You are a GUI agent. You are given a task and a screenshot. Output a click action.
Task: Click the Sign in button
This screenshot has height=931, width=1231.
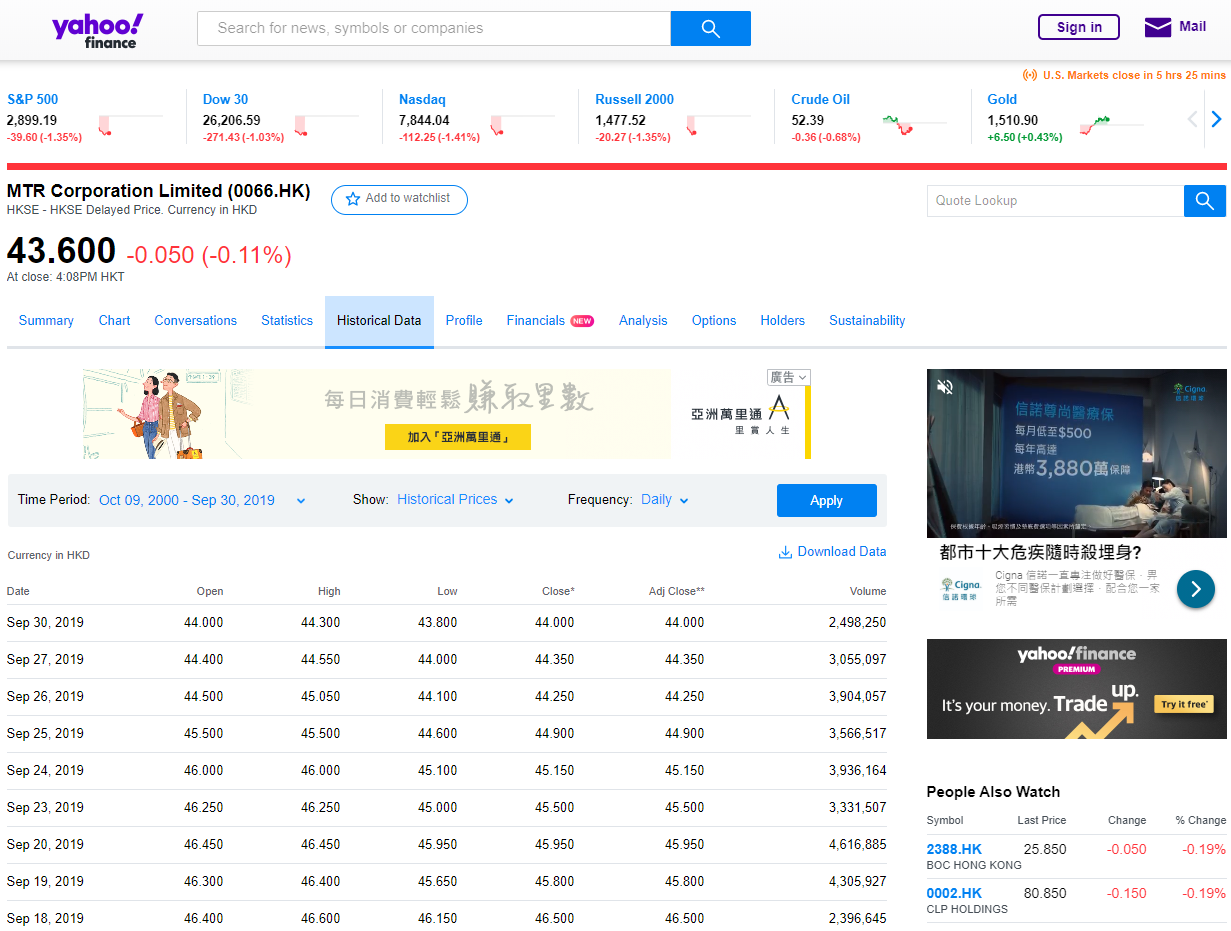pyautogui.click(x=1079, y=27)
